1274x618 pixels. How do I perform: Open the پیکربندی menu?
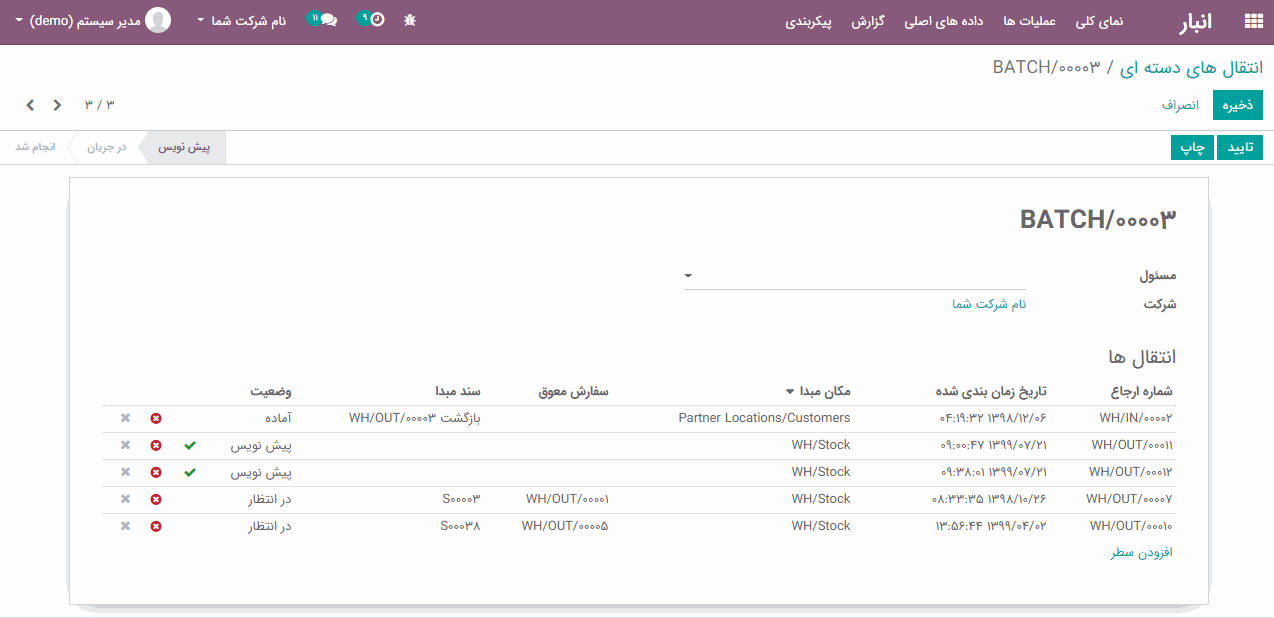pos(808,21)
